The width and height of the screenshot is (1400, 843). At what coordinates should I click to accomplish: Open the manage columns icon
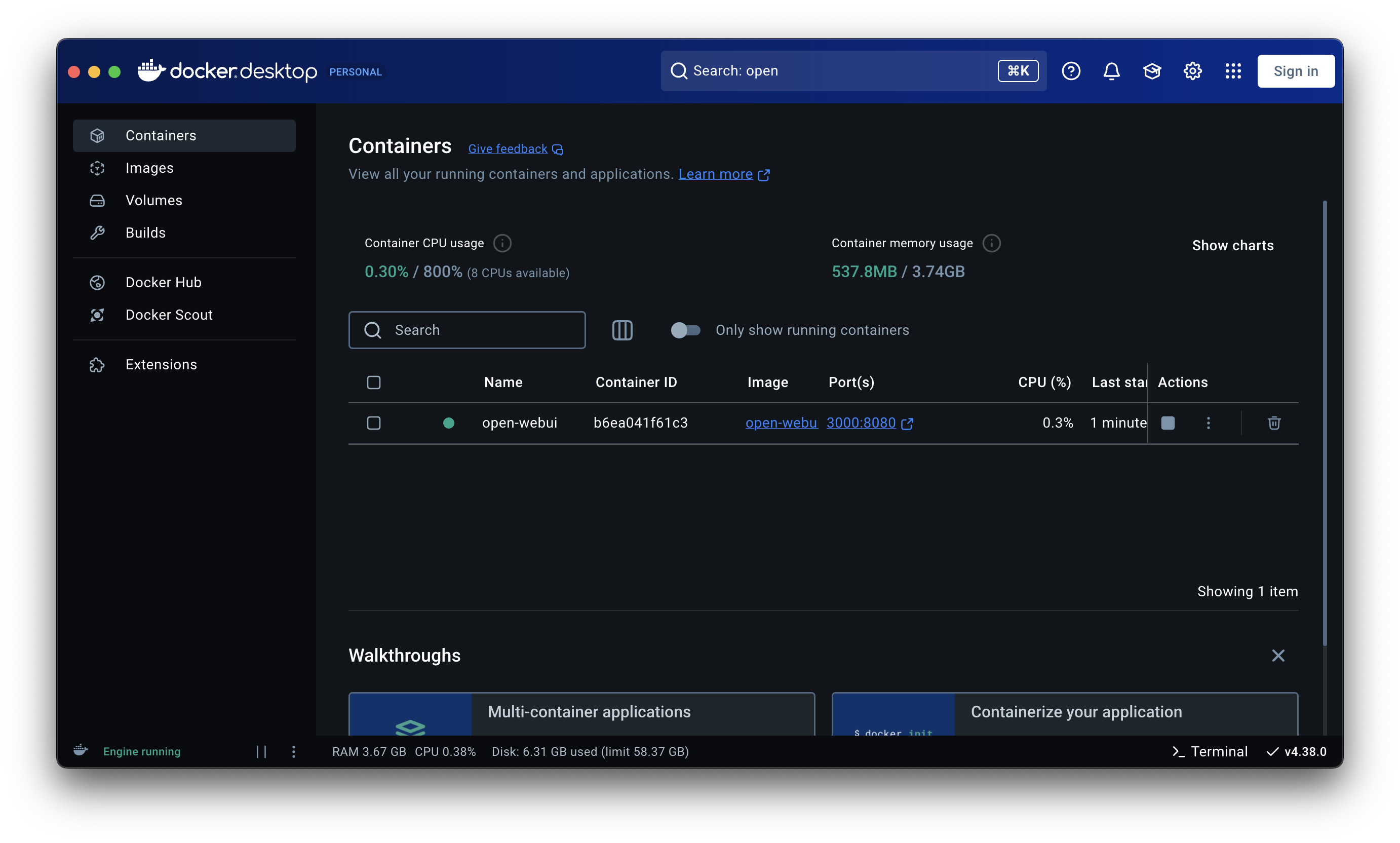point(622,330)
